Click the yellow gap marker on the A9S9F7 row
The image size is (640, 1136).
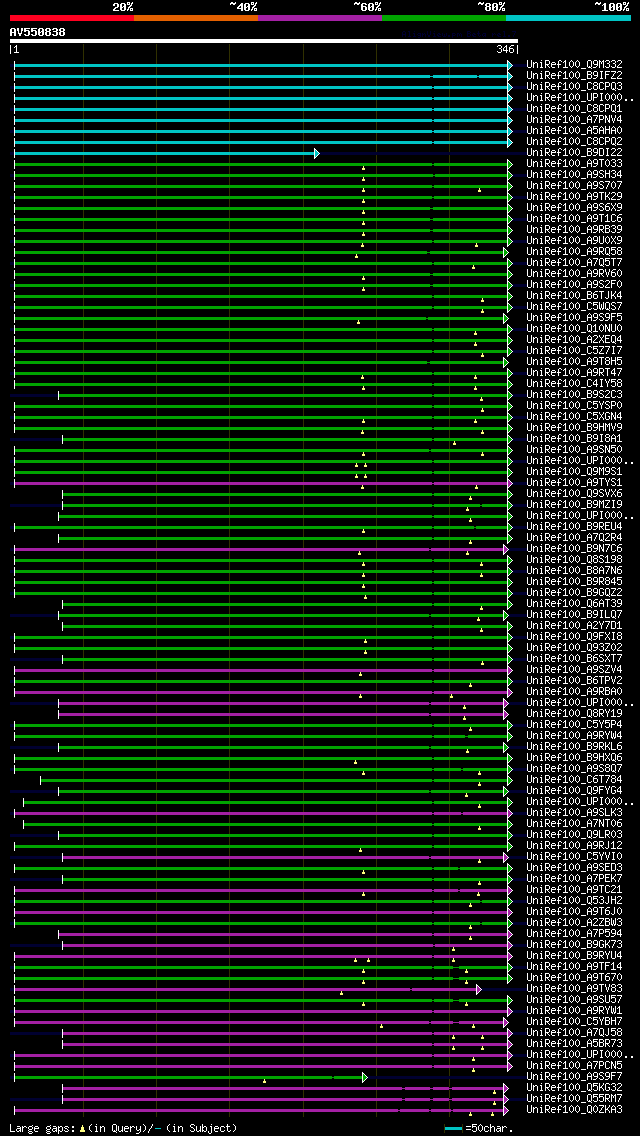pos(265,1081)
